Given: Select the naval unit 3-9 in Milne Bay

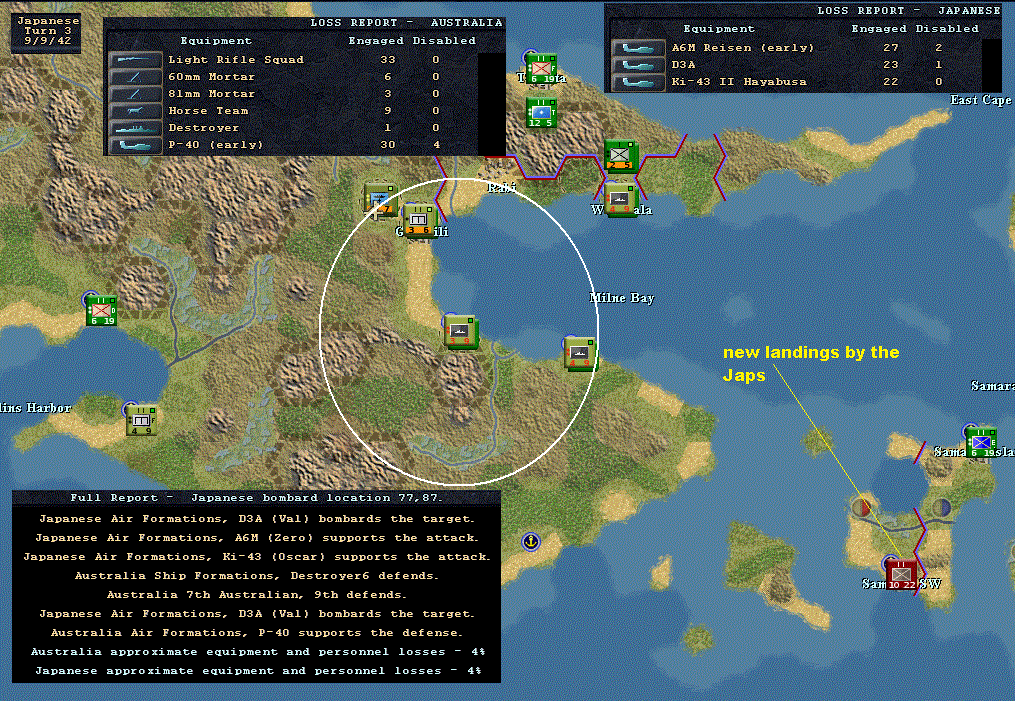Looking at the screenshot, I should coord(460,331).
